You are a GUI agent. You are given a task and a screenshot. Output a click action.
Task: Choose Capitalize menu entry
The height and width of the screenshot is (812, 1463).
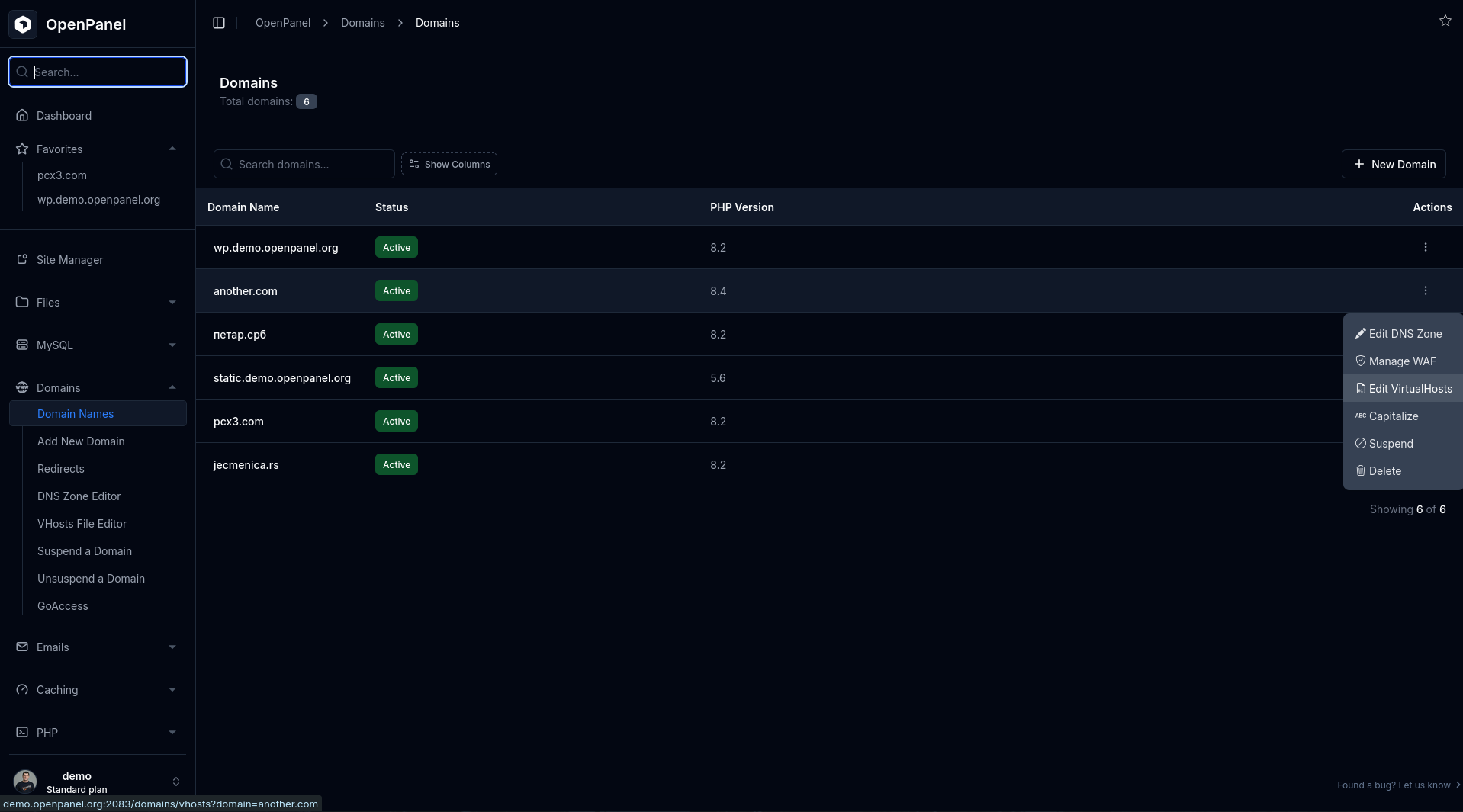pos(1402,416)
